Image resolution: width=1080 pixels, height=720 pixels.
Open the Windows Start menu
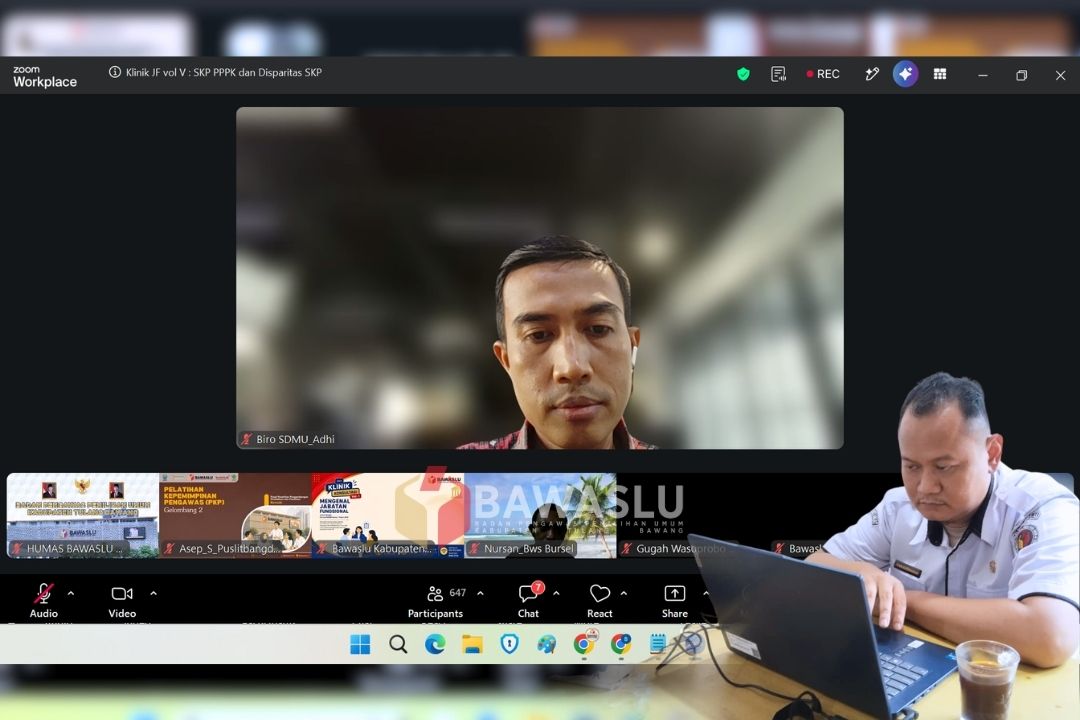click(360, 644)
